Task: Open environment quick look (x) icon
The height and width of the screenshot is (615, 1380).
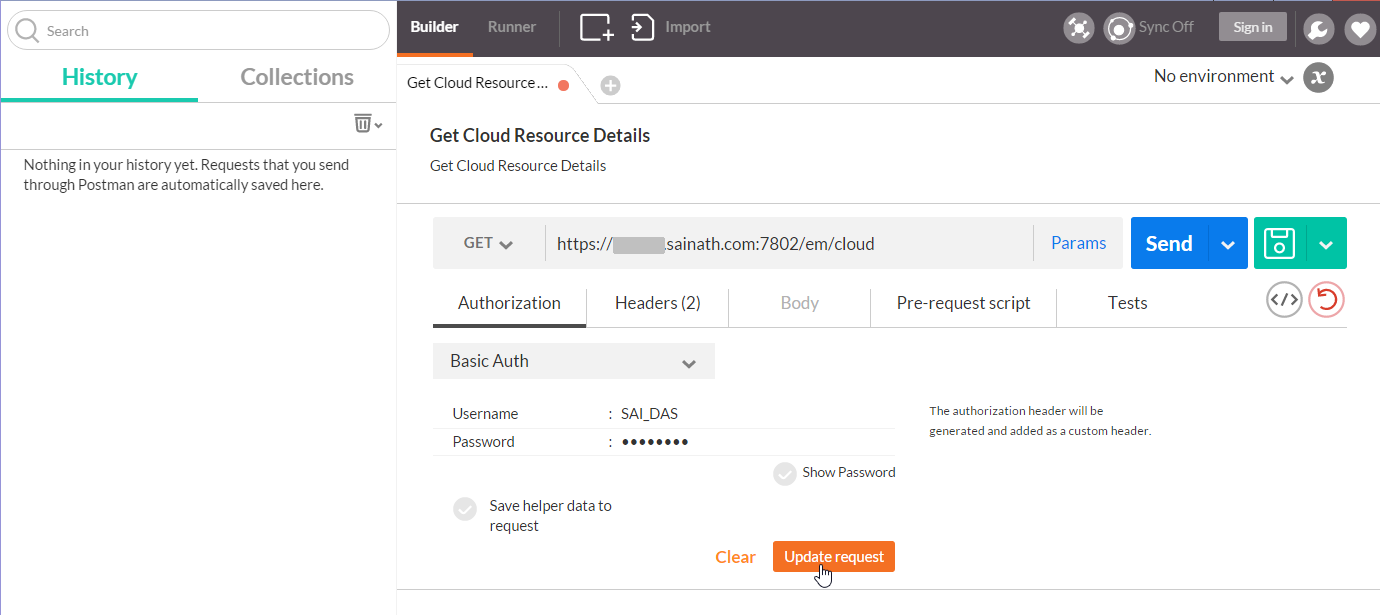Action: pyautogui.click(x=1319, y=77)
